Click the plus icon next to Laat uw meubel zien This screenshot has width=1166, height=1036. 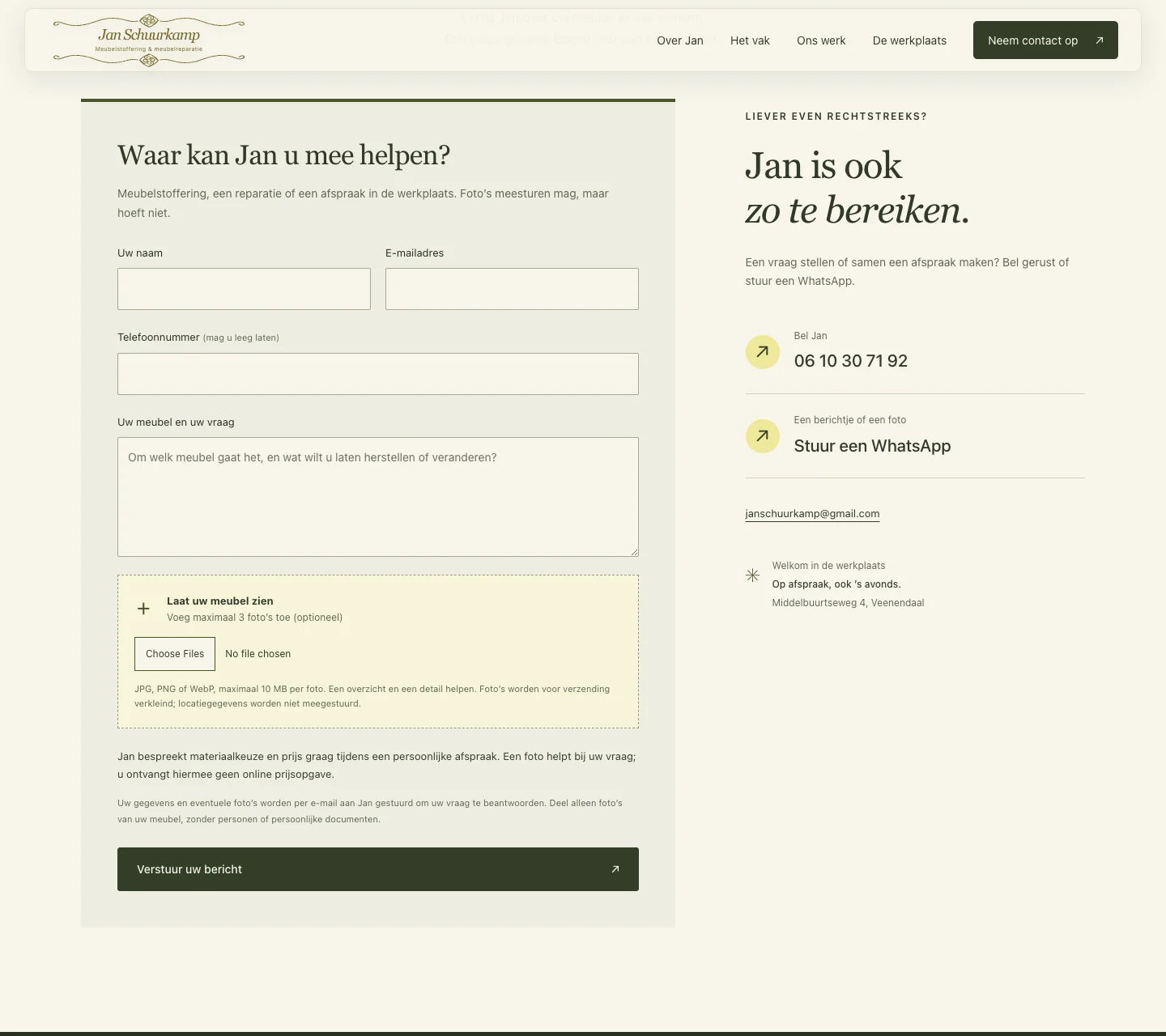coord(143,609)
